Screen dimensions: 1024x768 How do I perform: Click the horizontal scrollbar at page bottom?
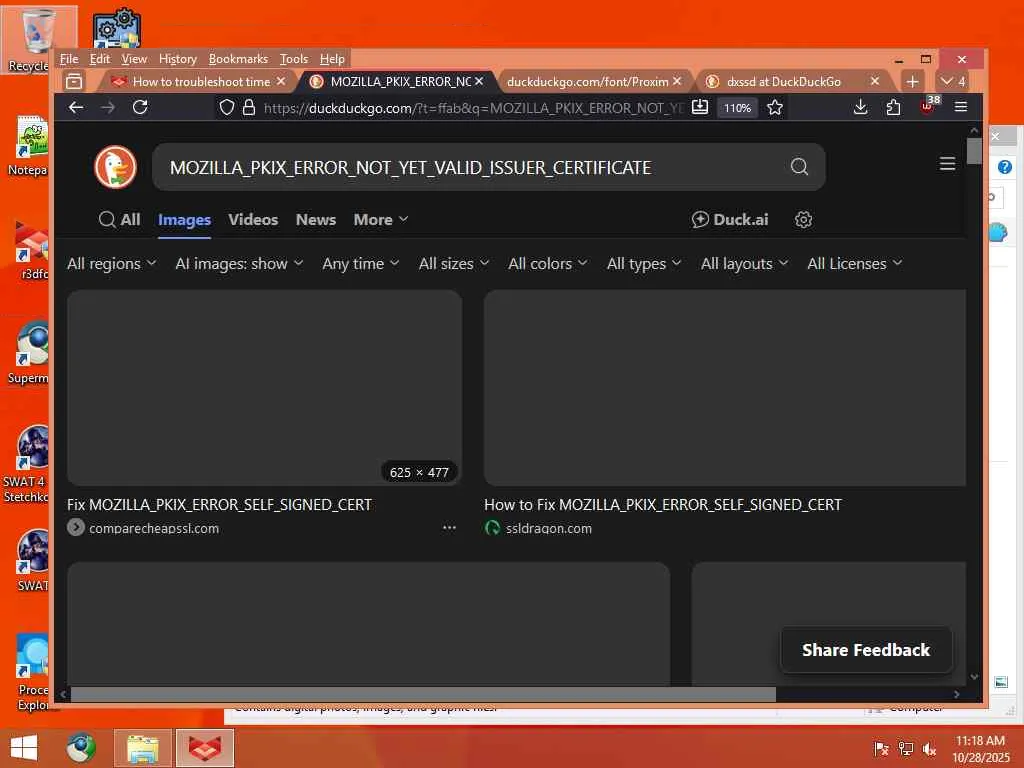click(x=423, y=694)
